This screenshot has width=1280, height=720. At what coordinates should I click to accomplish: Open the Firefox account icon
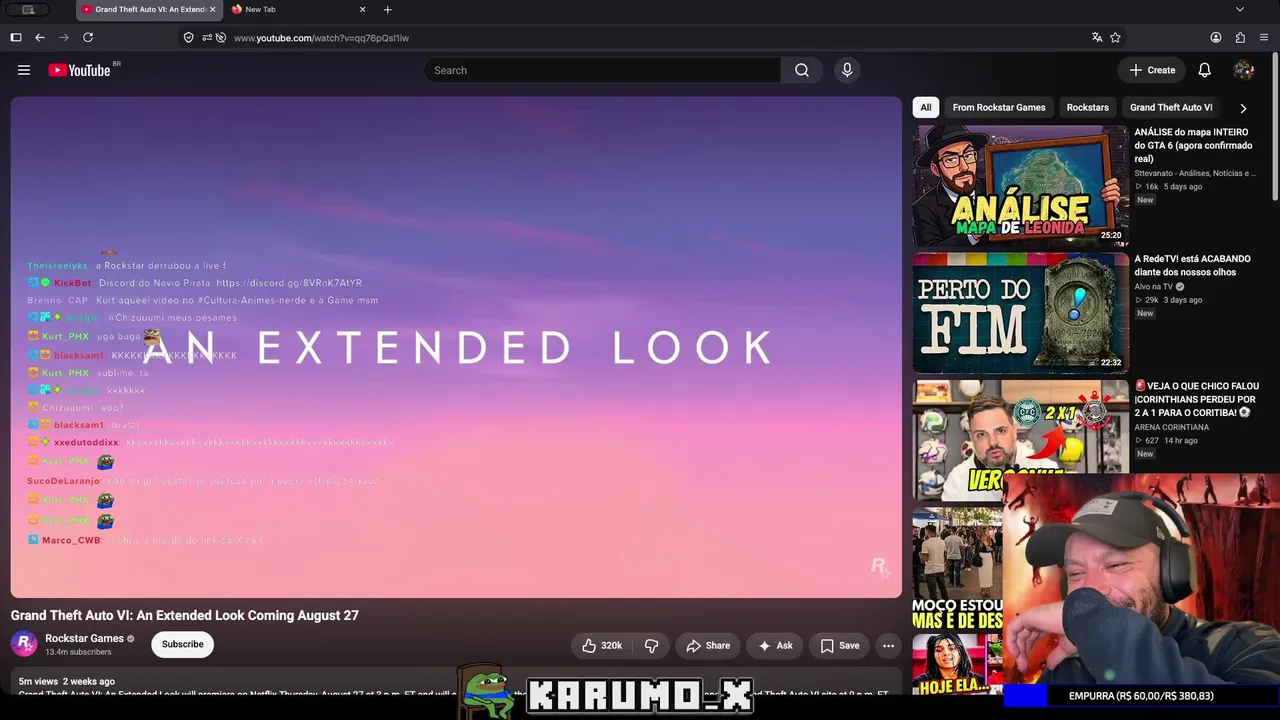1216,38
